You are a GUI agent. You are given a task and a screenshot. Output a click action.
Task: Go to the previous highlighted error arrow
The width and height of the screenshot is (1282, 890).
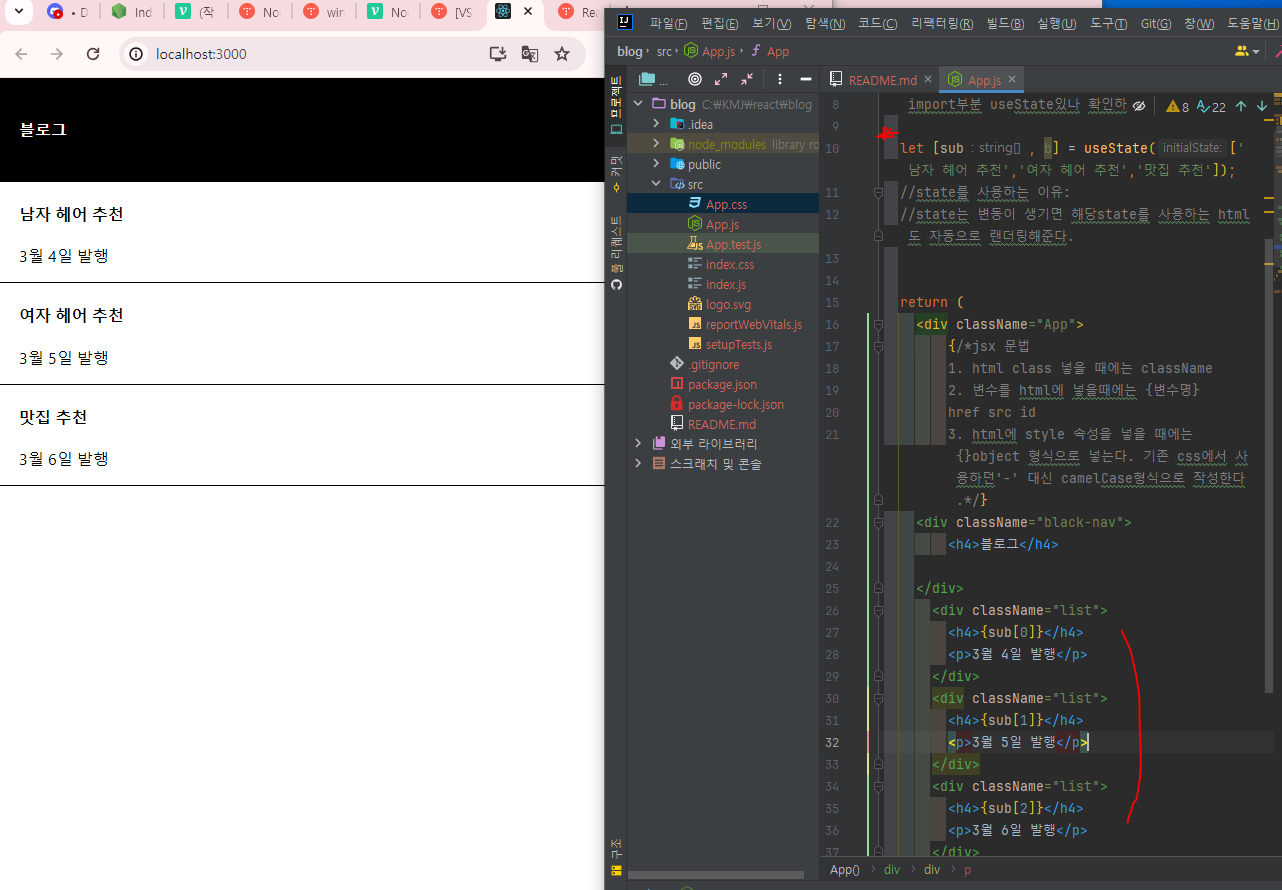point(1241,106)
